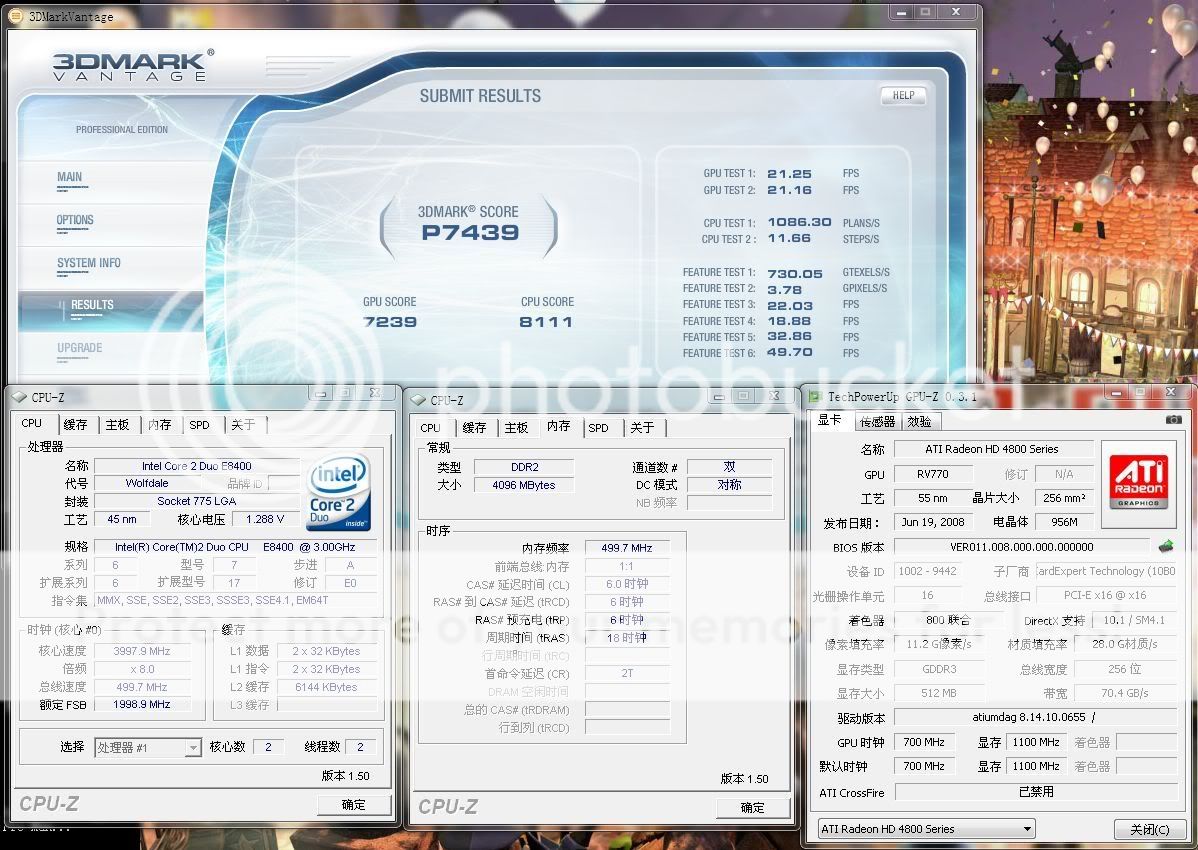Click the GPU-Z title bar icon
The height and width of the screenshot is (850, 1198).
[x=815, y=396]
